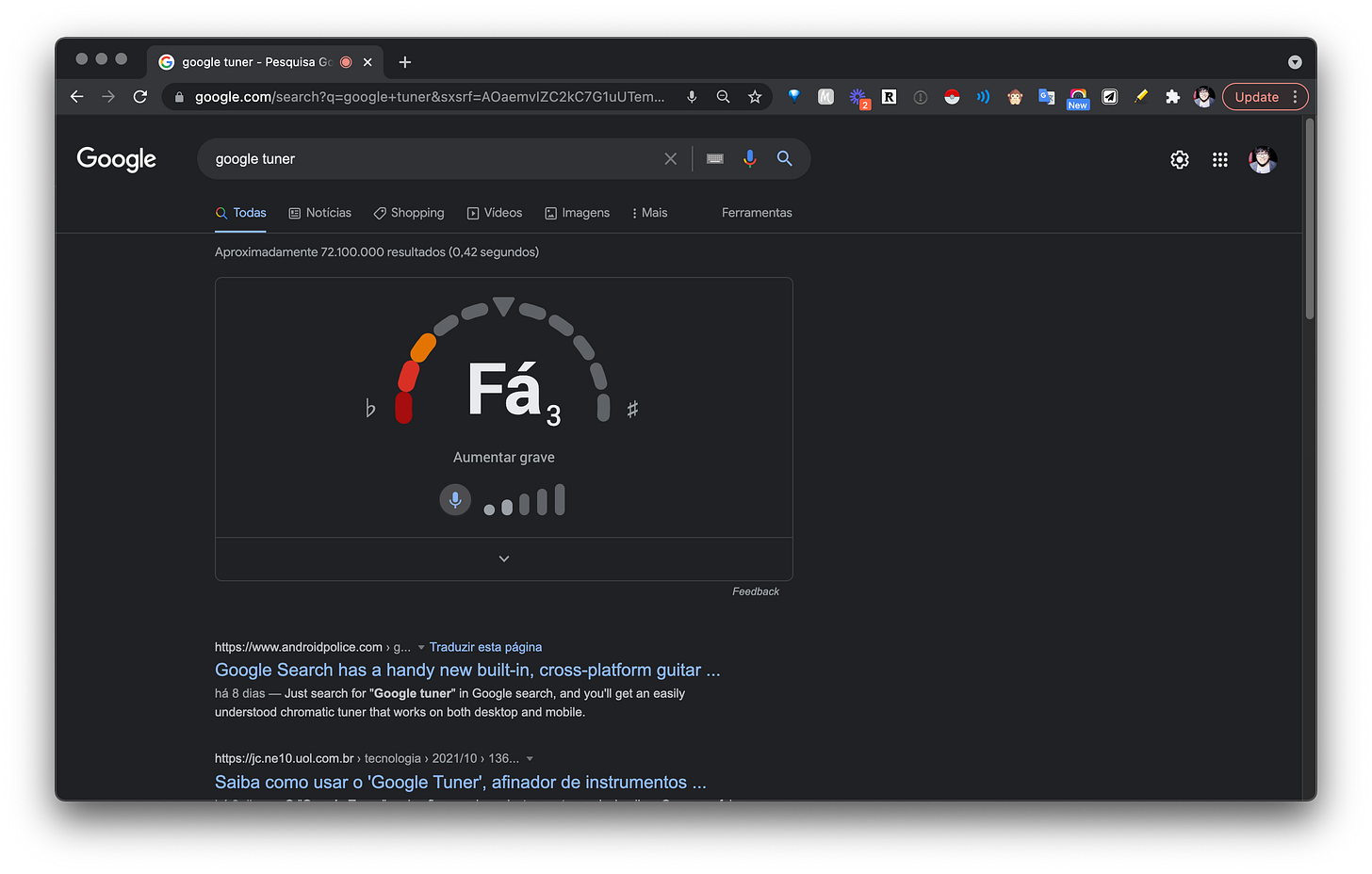Open the extension with badge 2
Viewport: 1372px width, 874px height.
point(858,98)
